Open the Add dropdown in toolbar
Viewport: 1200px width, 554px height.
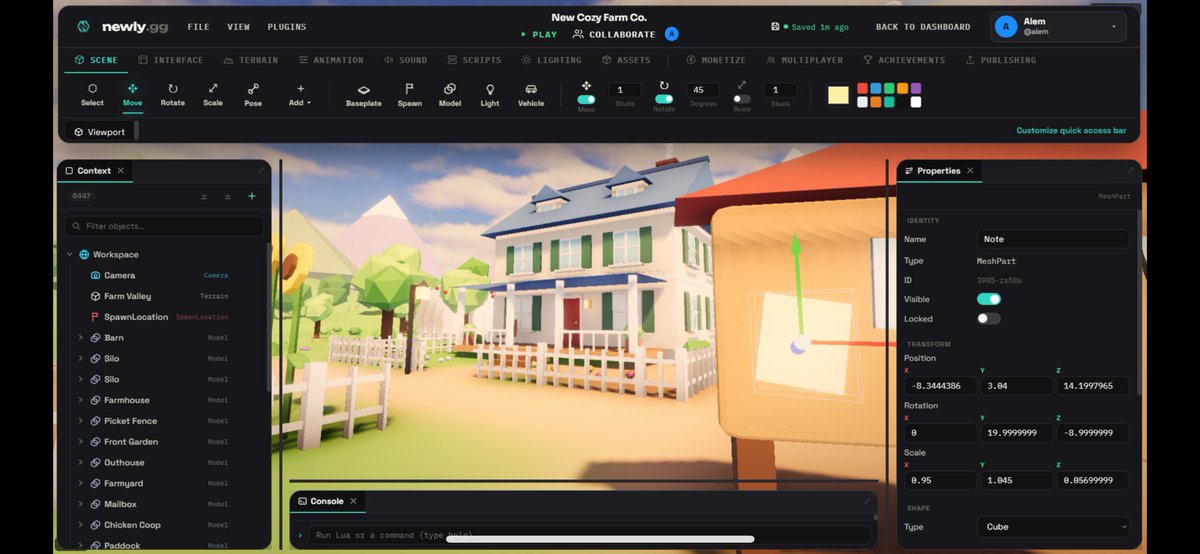coord(300,95)
